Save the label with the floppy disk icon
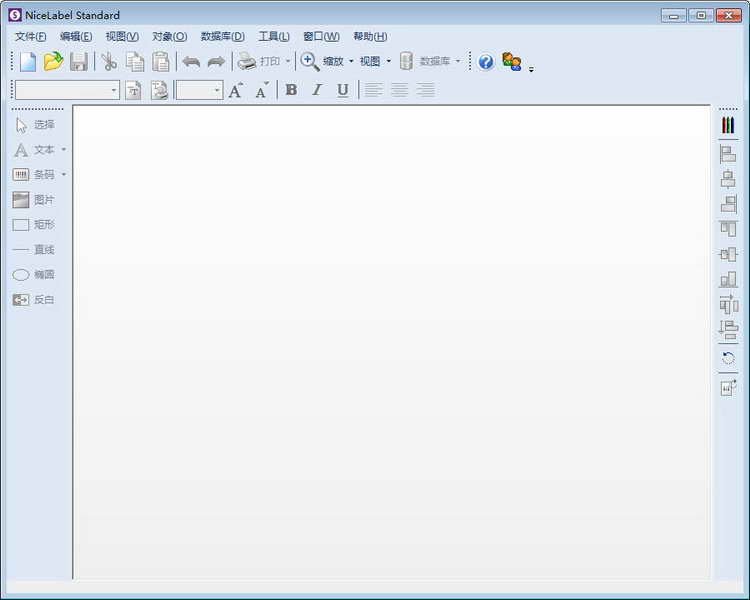 78,62
